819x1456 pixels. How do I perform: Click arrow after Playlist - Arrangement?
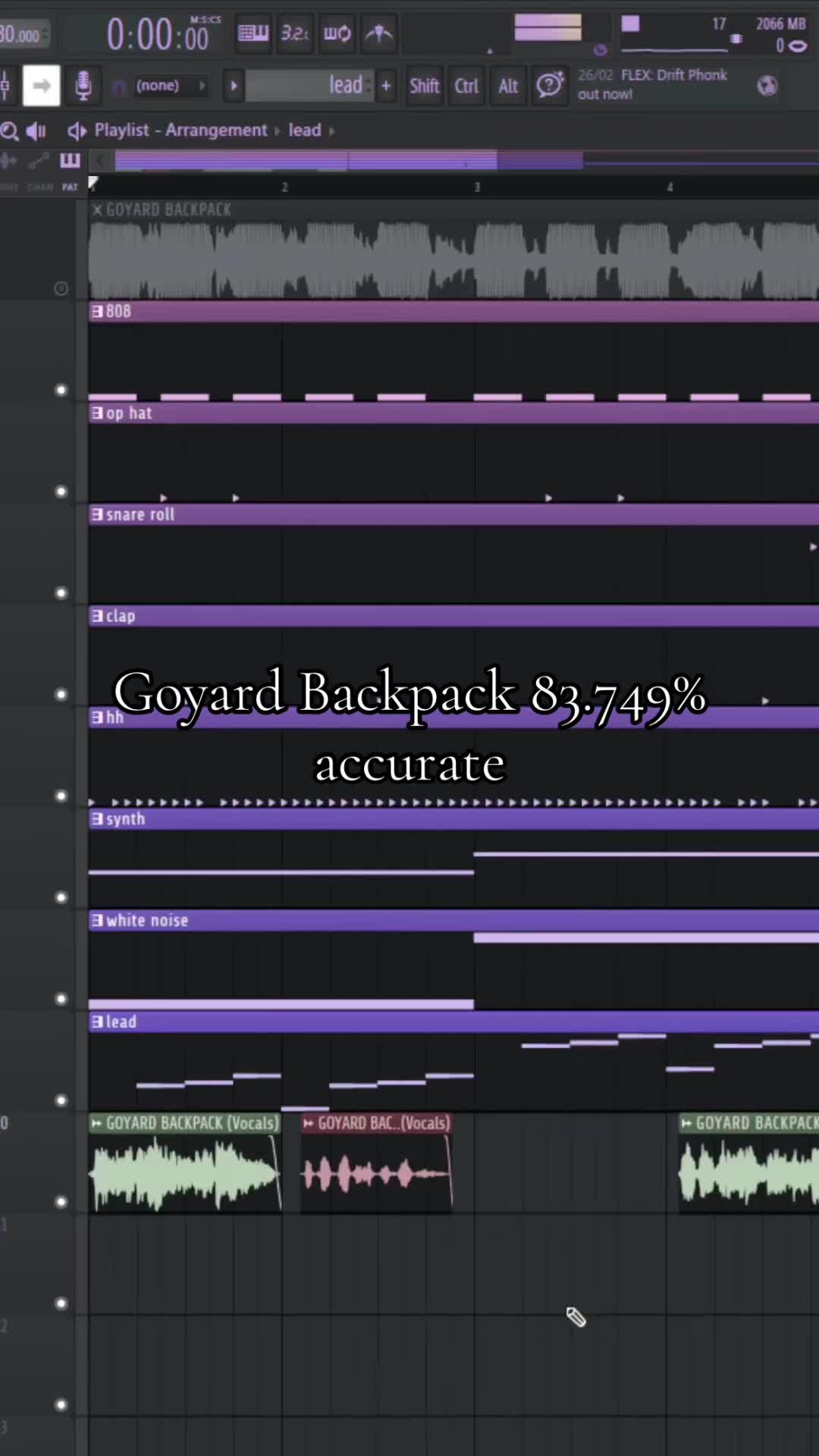277,131
